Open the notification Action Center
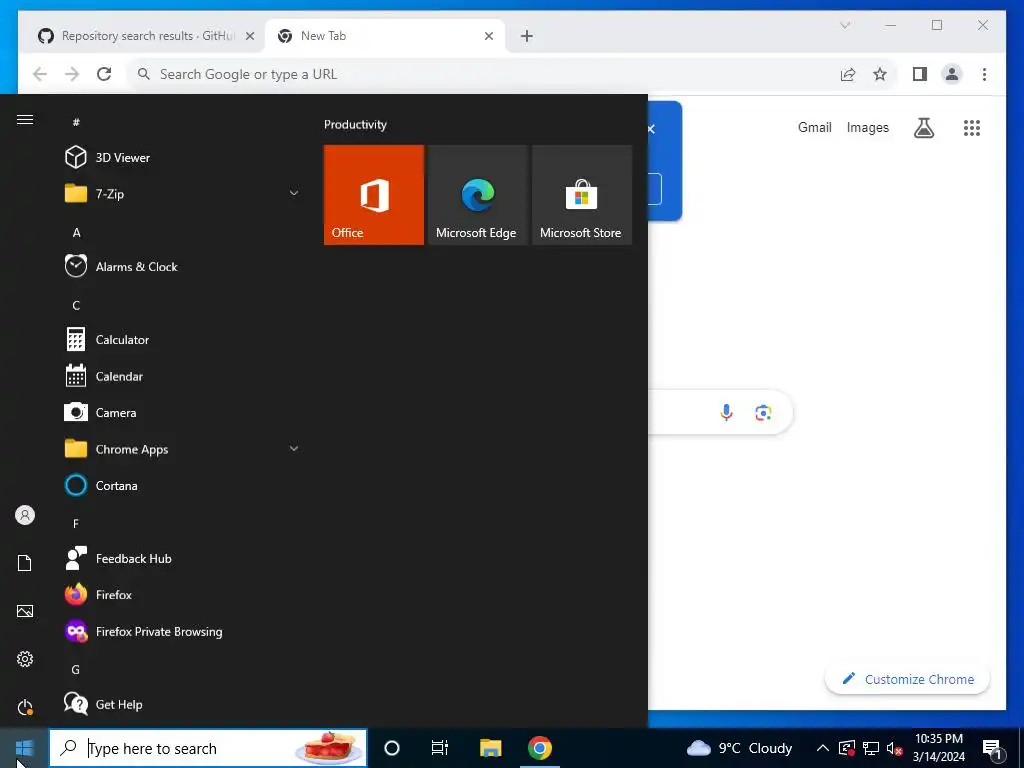 tap(993, 749)
